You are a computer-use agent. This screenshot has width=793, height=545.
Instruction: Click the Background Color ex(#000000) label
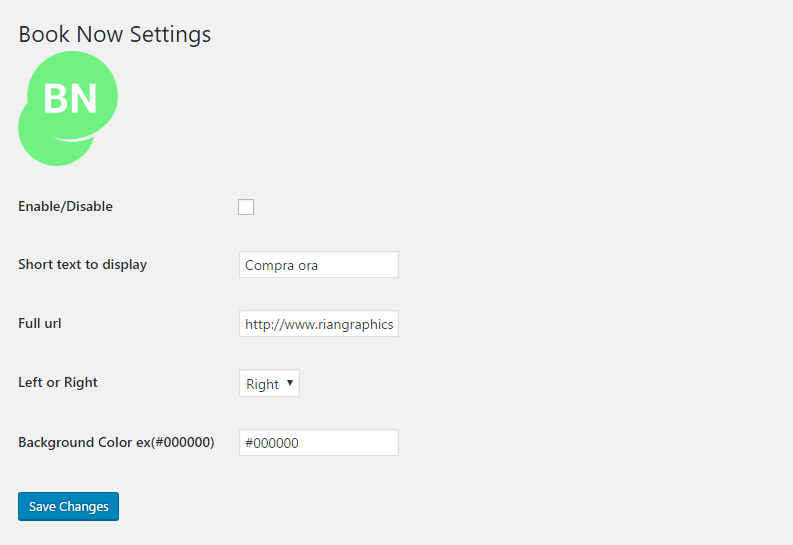click(x=116, y=442)
